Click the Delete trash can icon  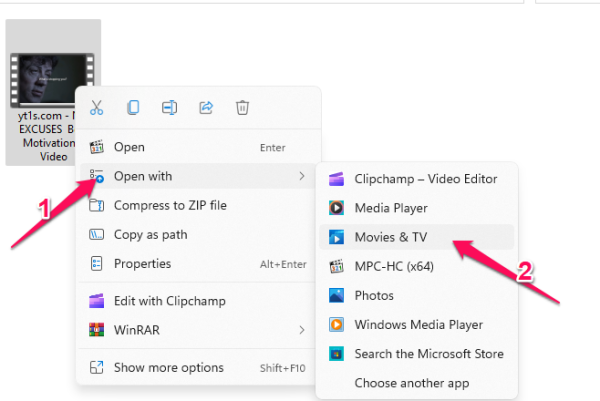pos(242,108)
